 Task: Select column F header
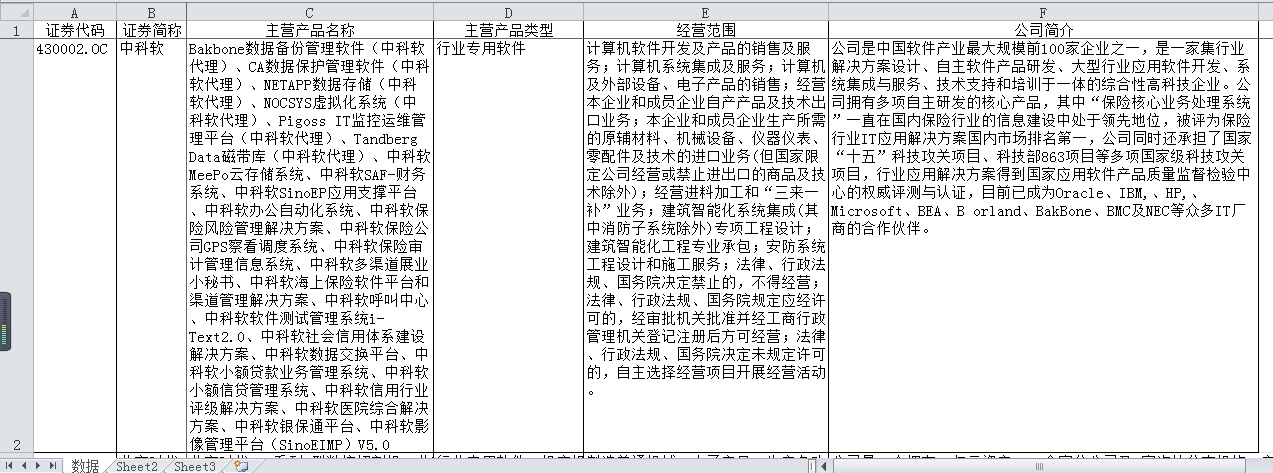[1043, 10]
